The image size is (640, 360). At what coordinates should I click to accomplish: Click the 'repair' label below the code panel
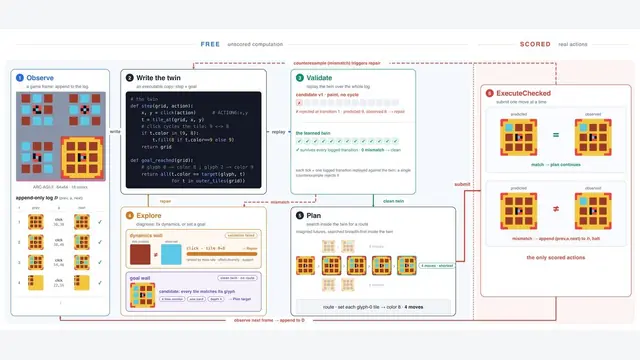[x=165, y=201]
